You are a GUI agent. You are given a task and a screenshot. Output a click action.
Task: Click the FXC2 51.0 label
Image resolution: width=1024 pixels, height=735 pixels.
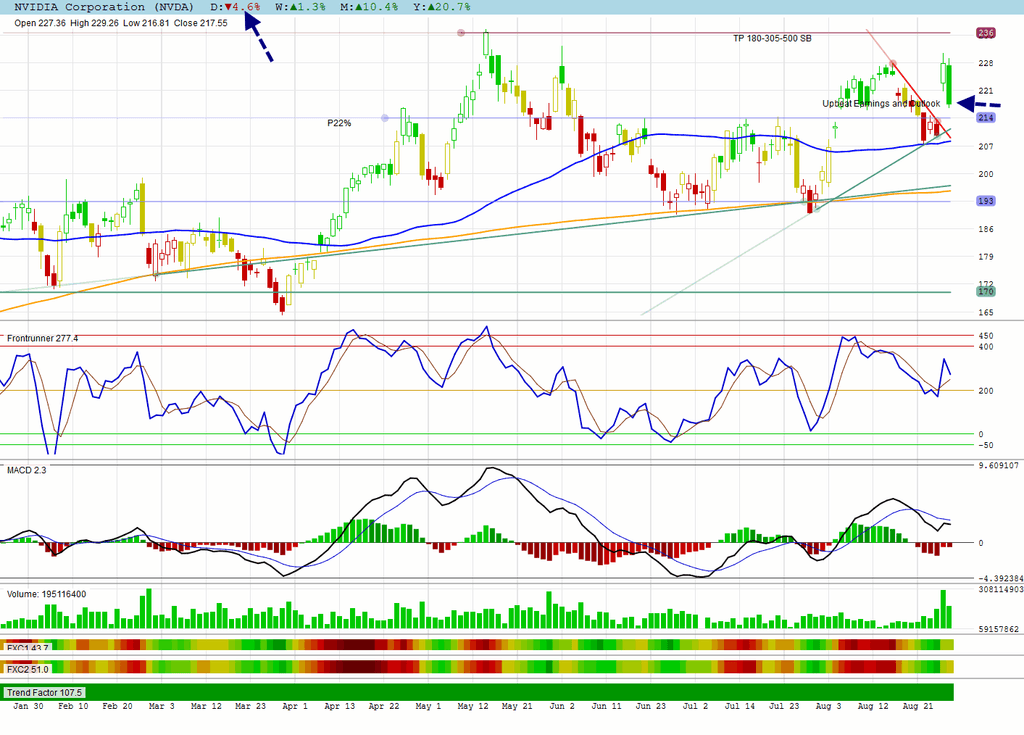[x=27, y=670]
